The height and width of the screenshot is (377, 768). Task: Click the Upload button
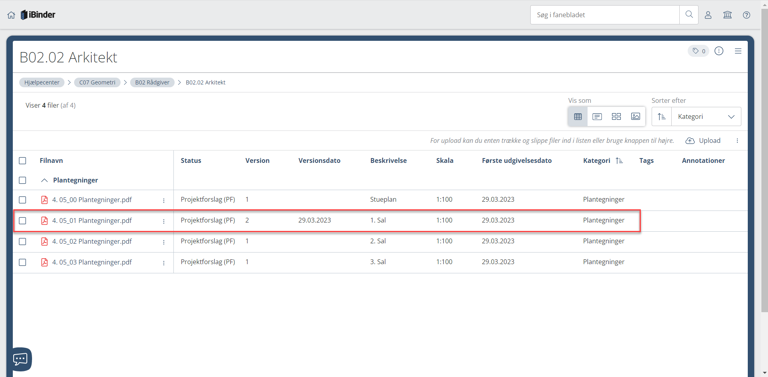[x=703, y=141]
